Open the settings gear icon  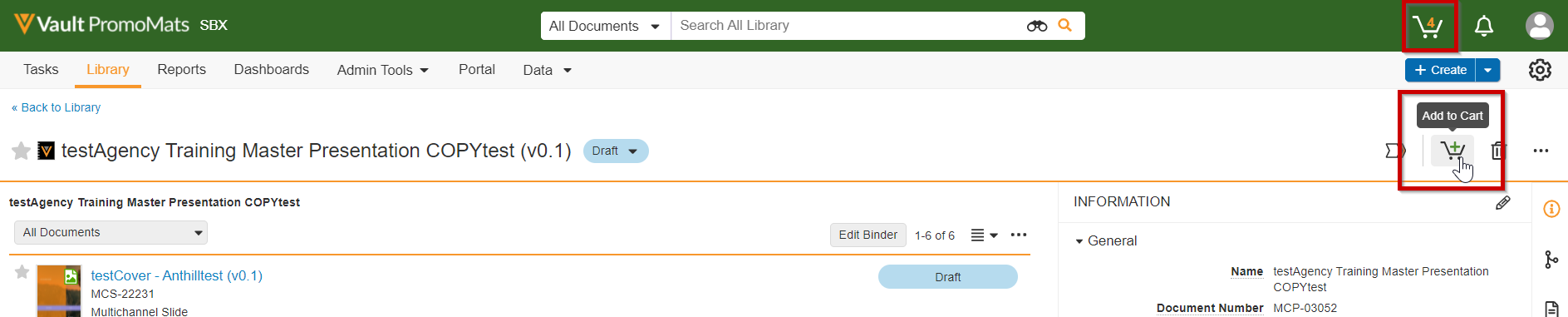pos(1540,70)
